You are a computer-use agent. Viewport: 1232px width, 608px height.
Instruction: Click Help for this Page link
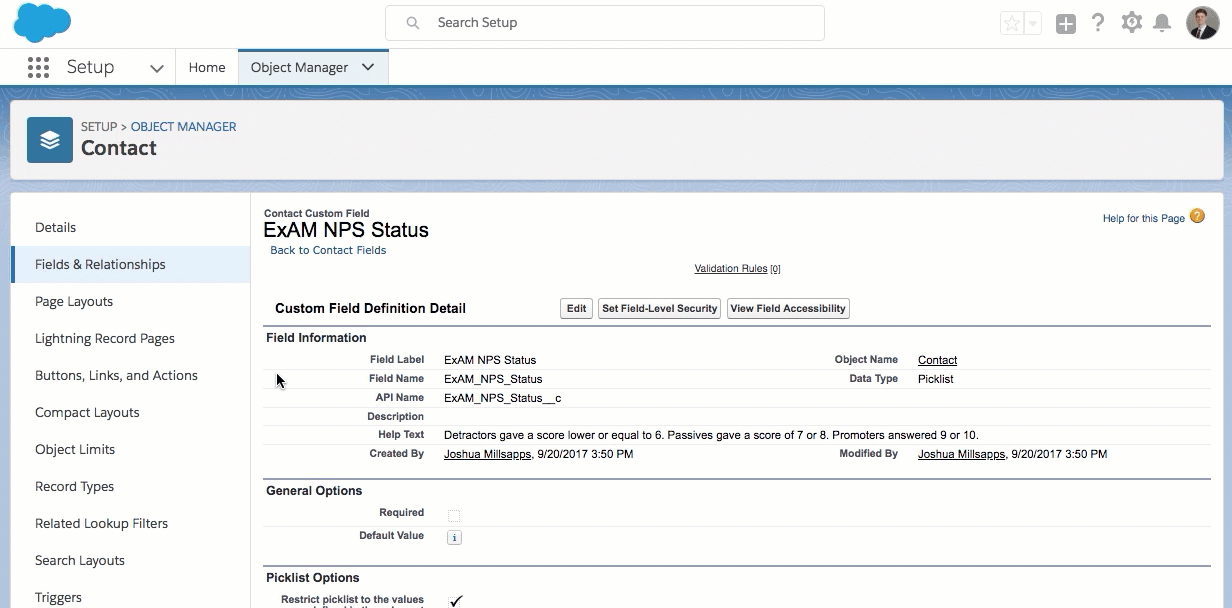click(1144, 218)
